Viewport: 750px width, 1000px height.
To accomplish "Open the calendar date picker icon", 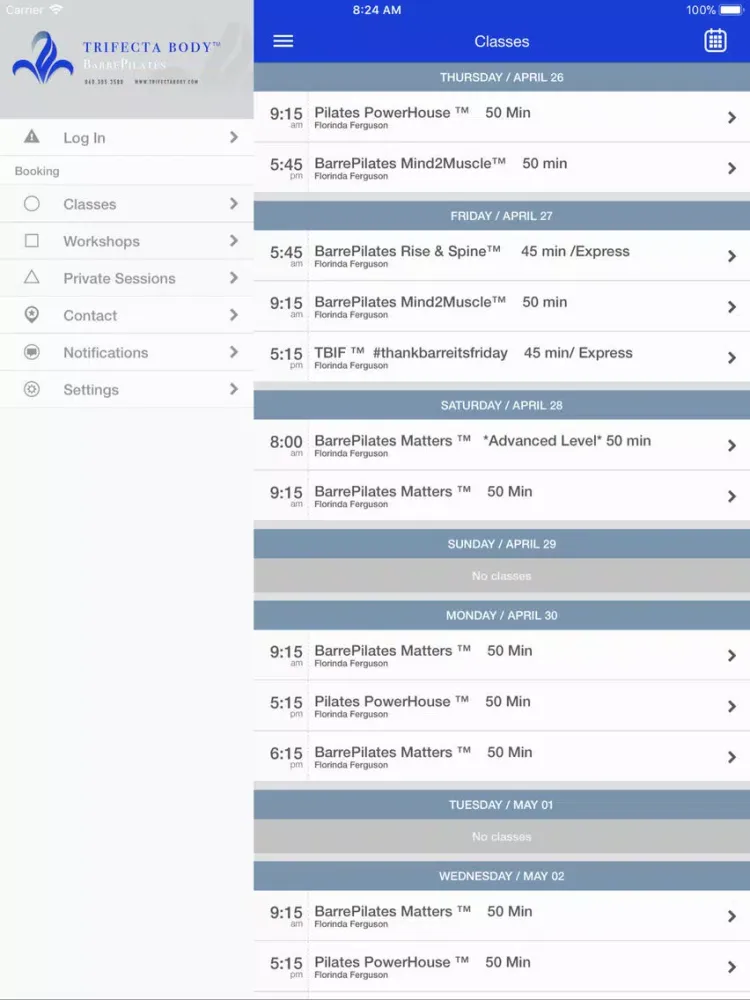I will [715, 41].
